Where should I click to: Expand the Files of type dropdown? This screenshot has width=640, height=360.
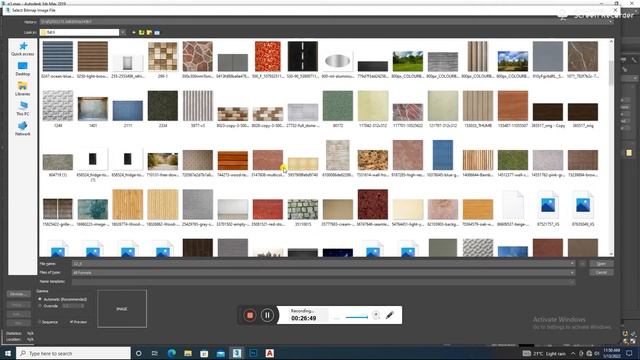click(x=572, y=273)
